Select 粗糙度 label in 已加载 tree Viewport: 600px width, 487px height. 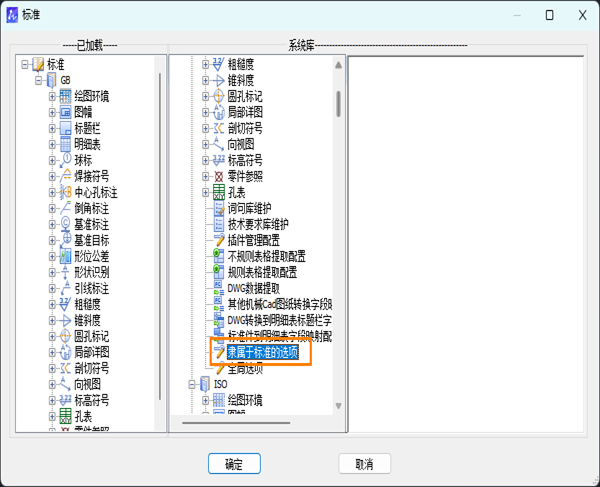(88, 305)
